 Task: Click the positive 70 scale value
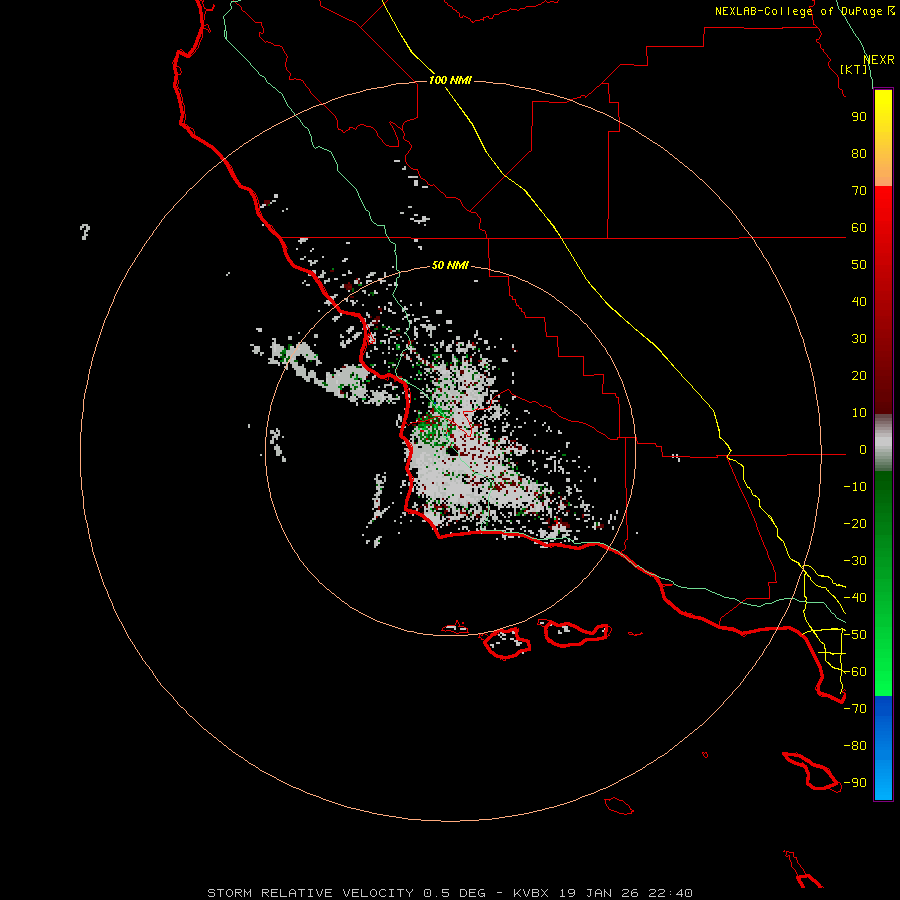coord(859,191)
